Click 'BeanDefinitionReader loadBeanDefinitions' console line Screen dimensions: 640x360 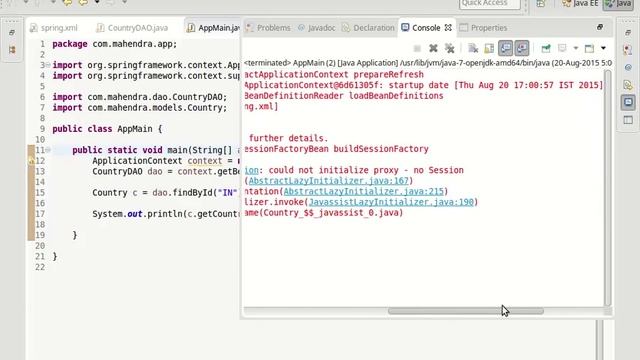[x=344, y=96]
